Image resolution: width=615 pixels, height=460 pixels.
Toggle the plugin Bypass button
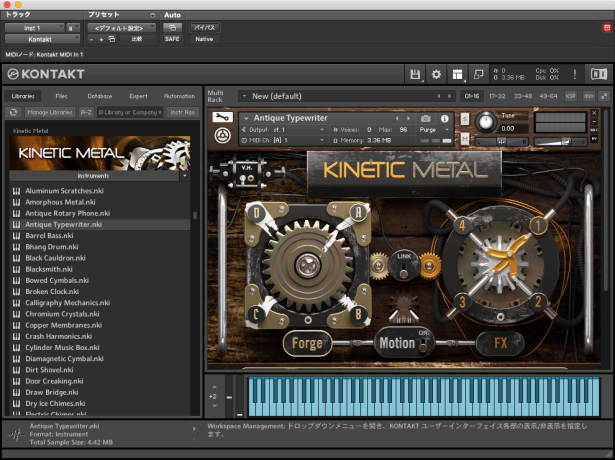point(202,27)
